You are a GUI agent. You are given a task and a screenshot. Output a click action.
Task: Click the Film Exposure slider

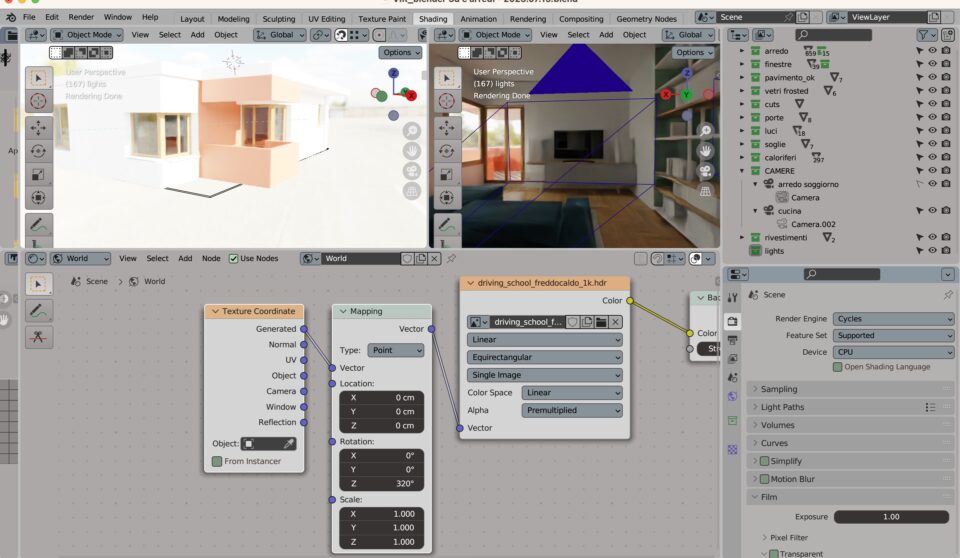click(892, 517)
